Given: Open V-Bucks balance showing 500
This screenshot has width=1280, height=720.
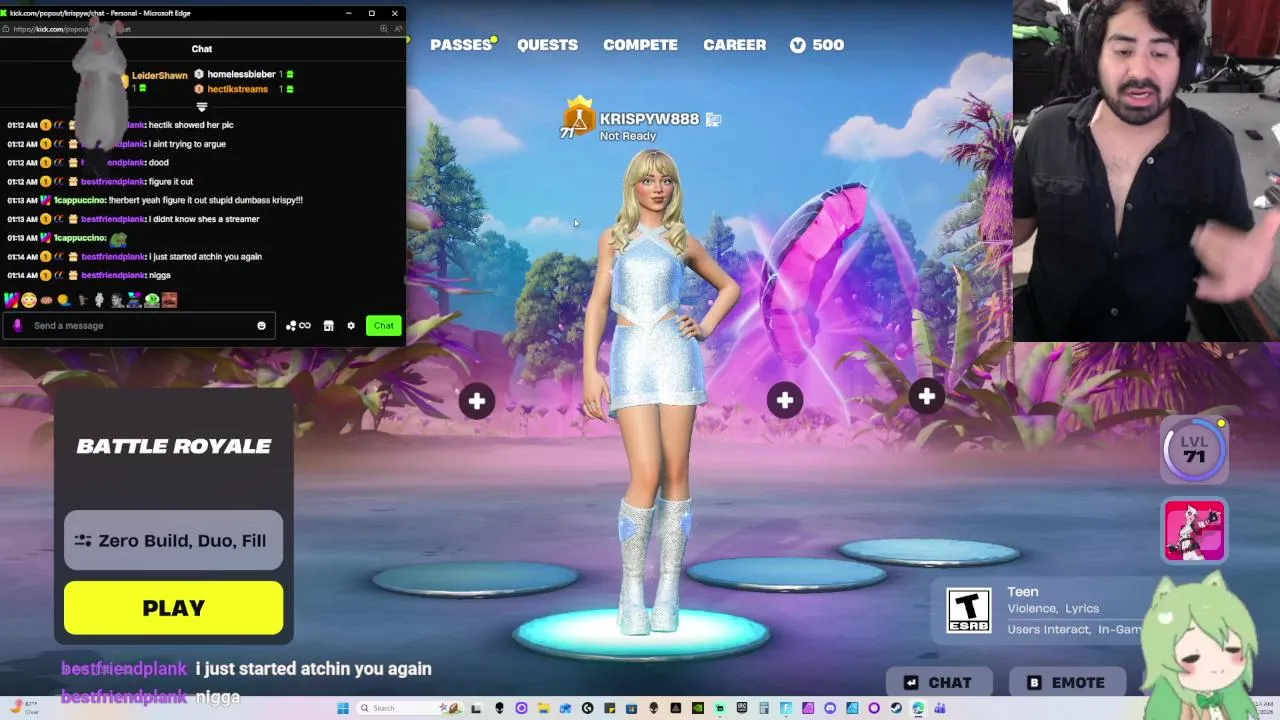Looking at the screenshot, I should pyautogui.click(x=817, y=45).
